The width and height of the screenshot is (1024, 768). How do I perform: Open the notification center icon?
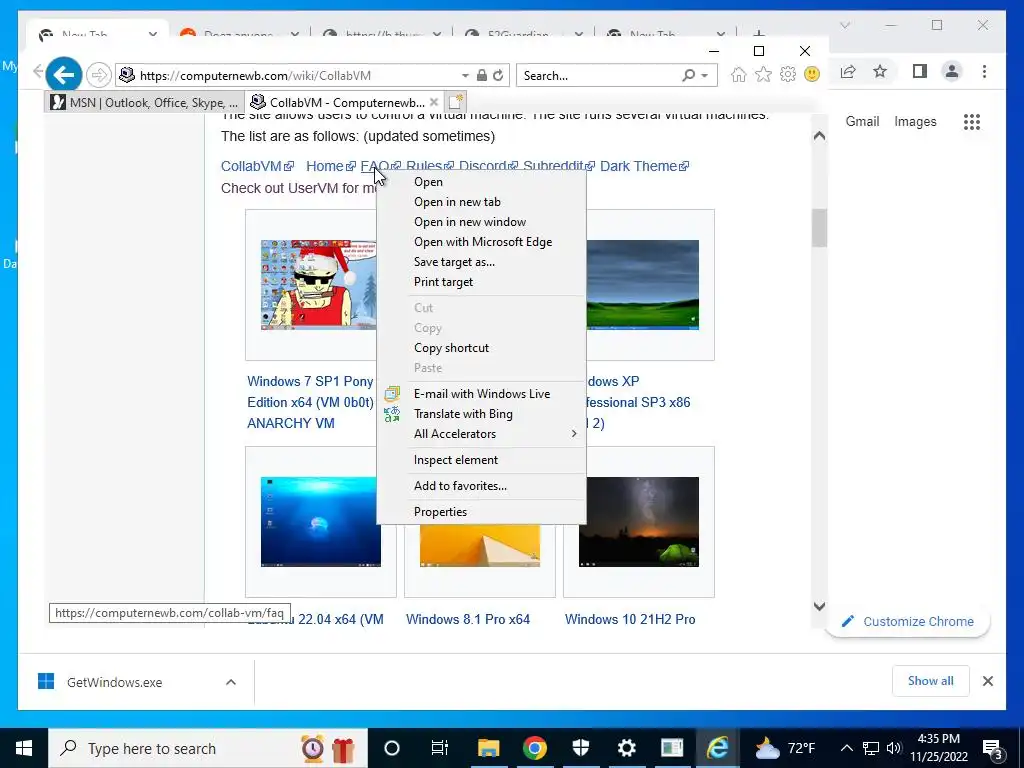pos(993,749)
